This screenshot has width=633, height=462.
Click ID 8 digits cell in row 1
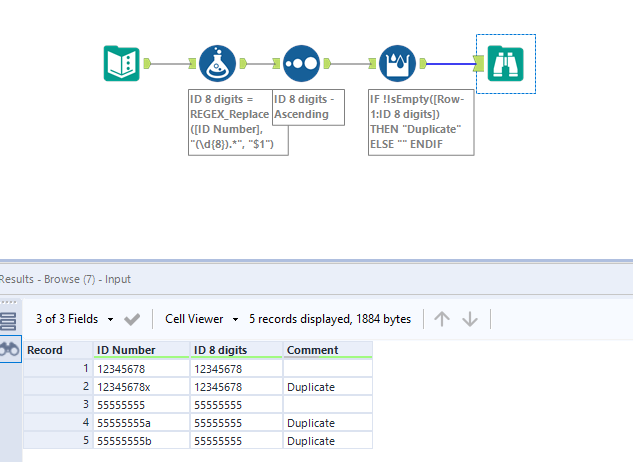click(x=236, y=369)
